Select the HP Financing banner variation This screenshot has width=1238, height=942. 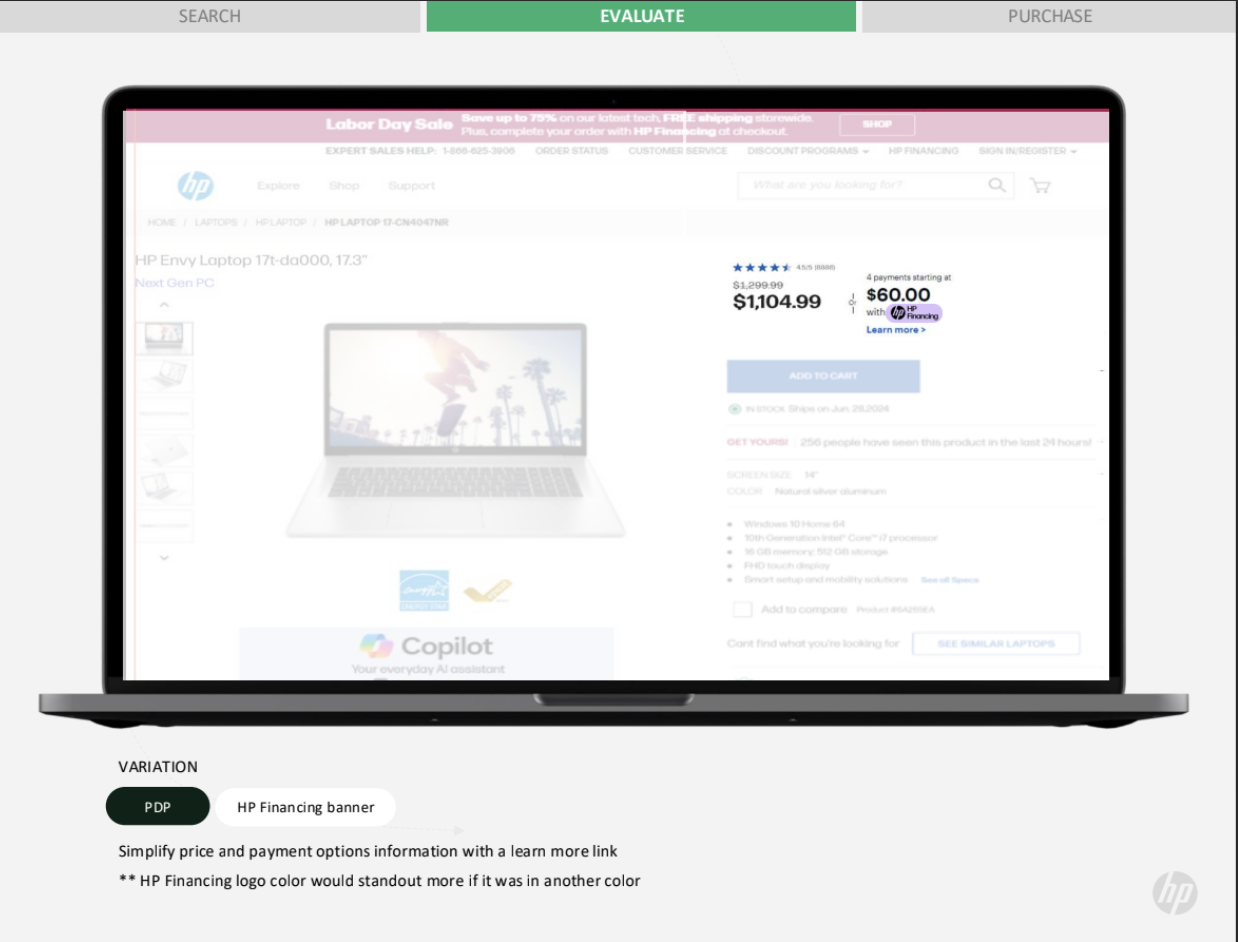point(305,807)
